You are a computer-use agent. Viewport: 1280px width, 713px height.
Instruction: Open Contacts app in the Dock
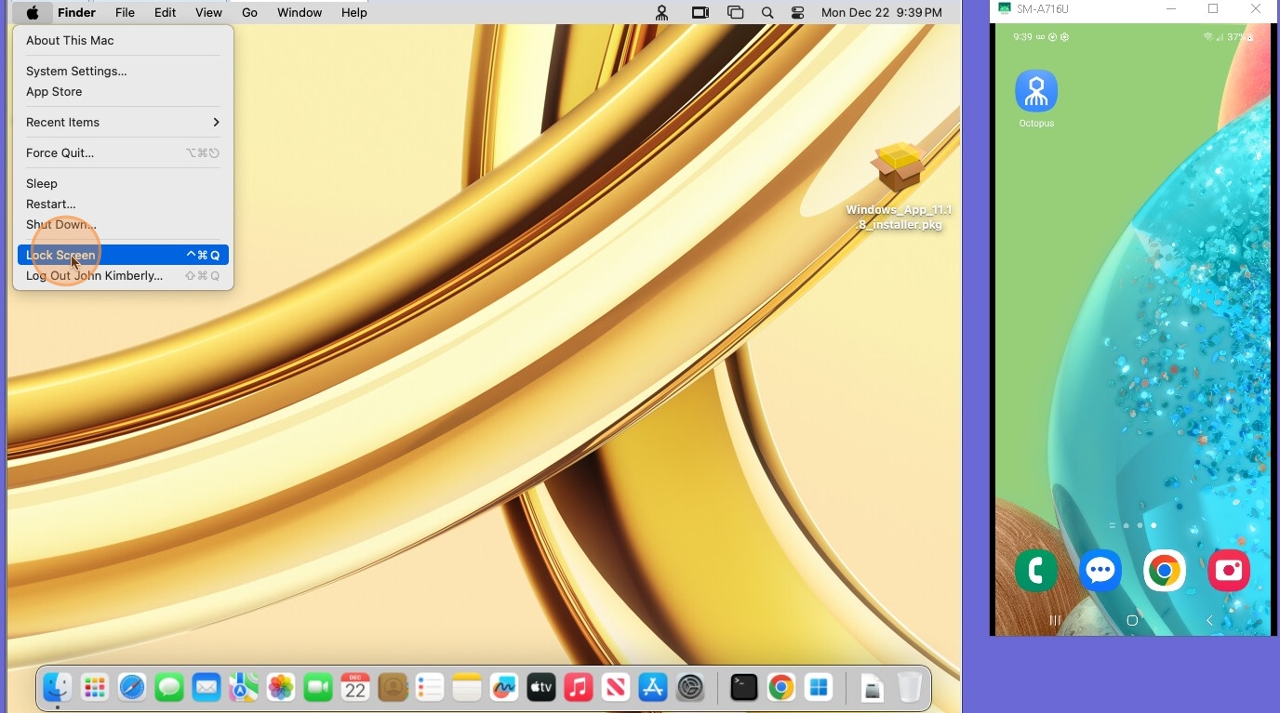click(x=392, y=687)
